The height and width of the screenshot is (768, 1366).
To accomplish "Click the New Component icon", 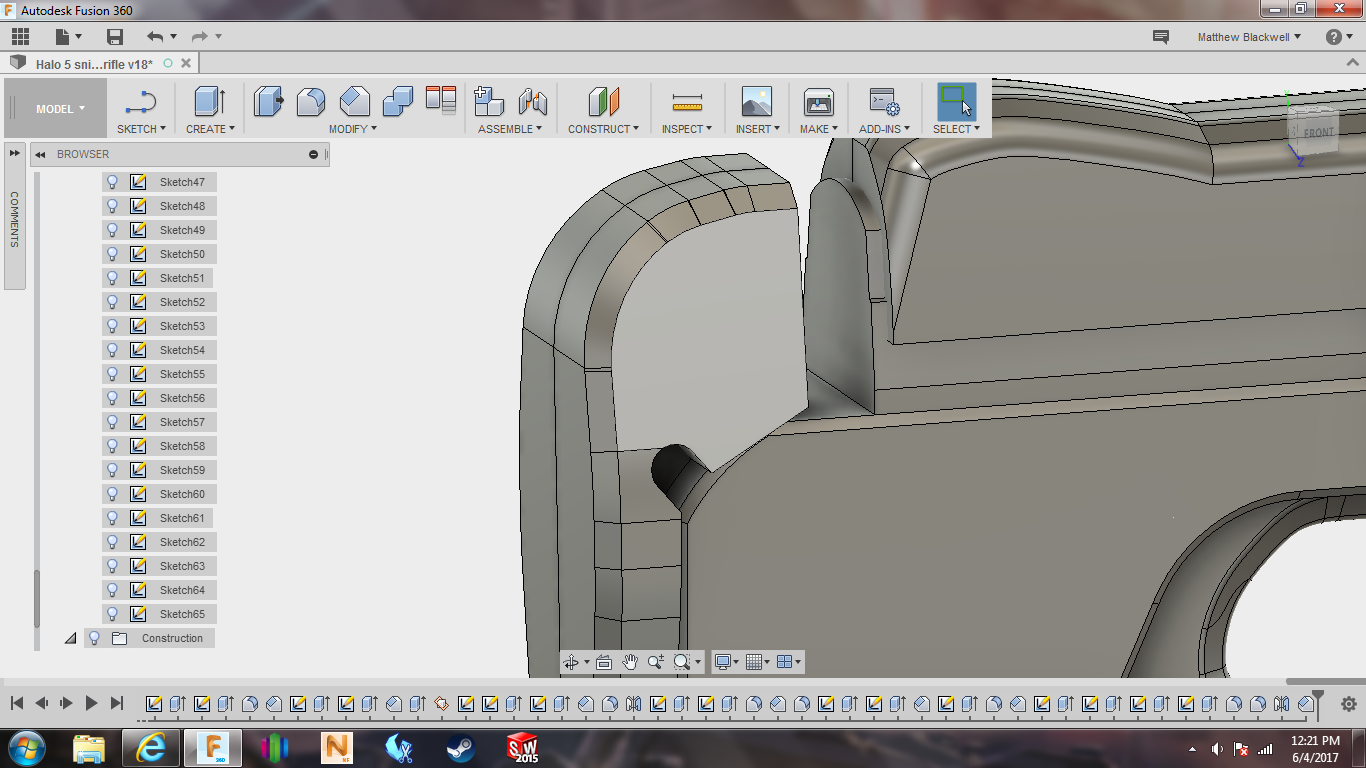I will [489, 102].
